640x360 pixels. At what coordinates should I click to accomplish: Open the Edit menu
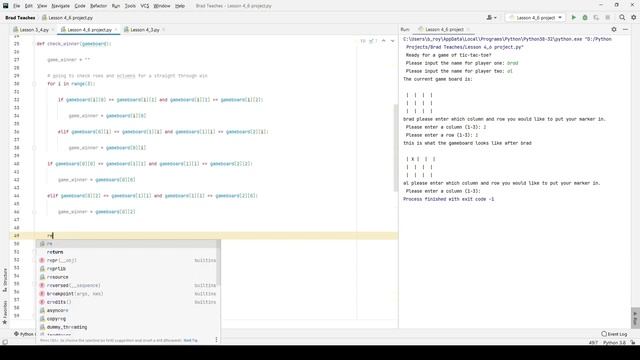(29, 6)
